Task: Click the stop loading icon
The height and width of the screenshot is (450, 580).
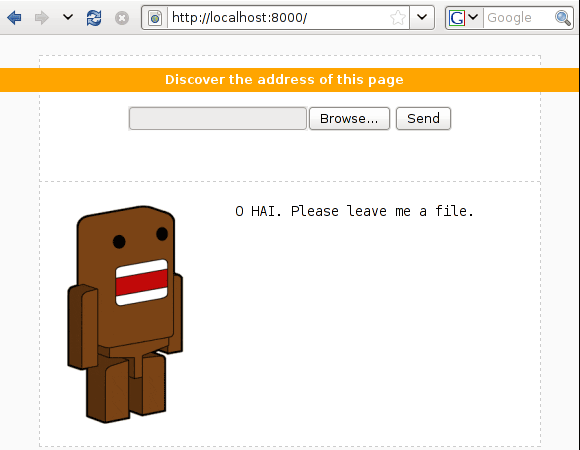Action: (x=122, y=18)
